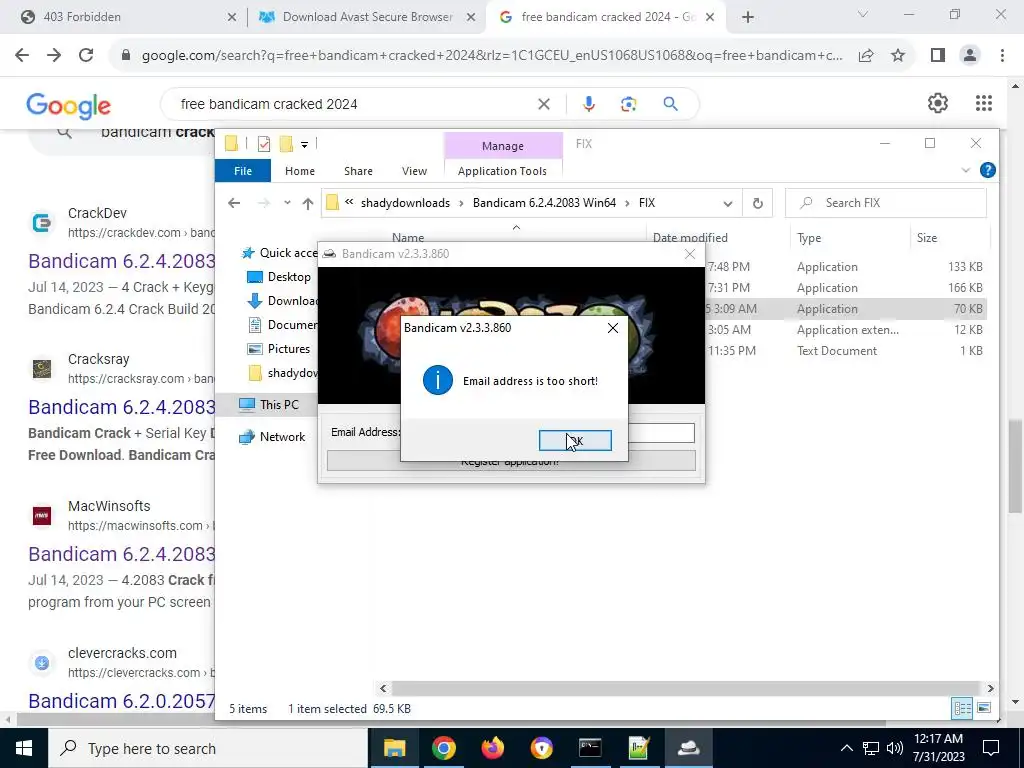Image resolution: width=1024 pixels, height=768 pixels.
Task: Open the Chrome tab search dropdown
Action: (x=862, y=14)
